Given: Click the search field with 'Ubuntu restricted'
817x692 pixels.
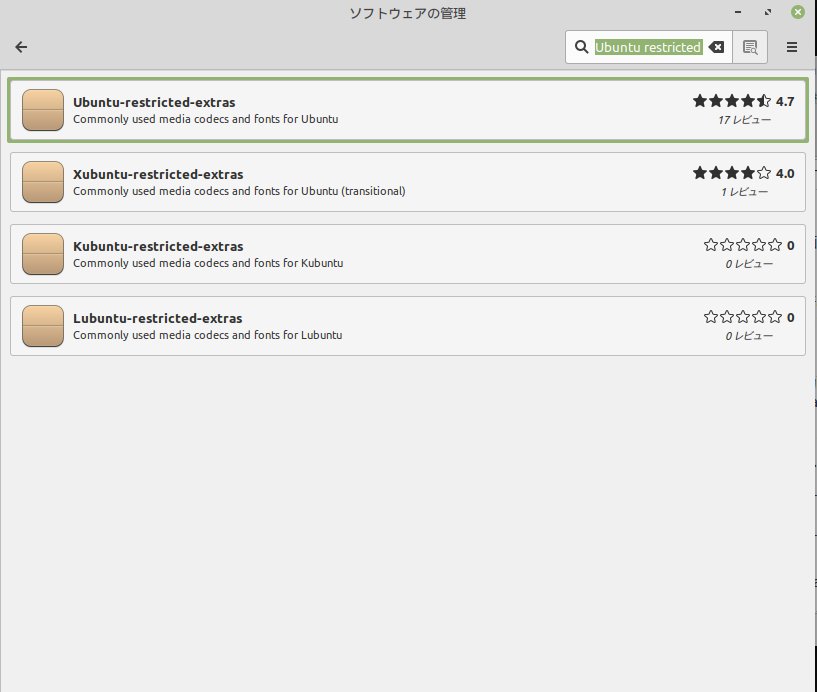Looking at the screenshot, I should click(648, 47).
